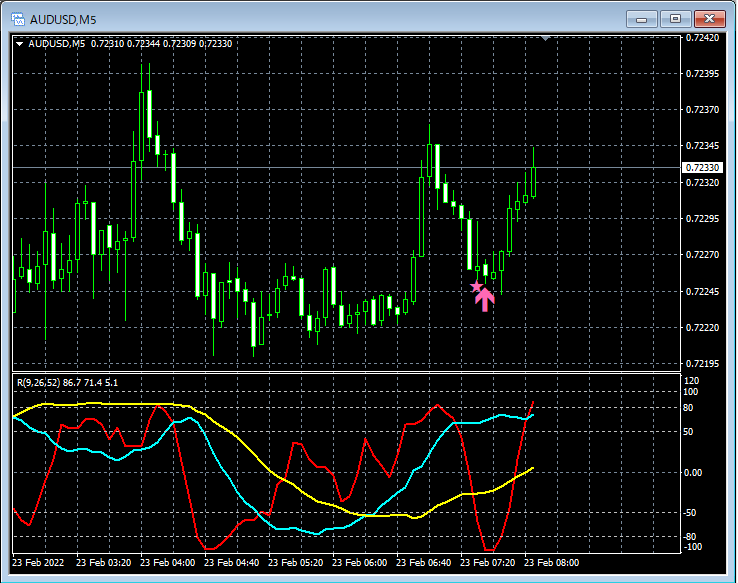738x583 pixels.
Task: Click the 23 Feb 2022 time label
Action: (38, 563)
